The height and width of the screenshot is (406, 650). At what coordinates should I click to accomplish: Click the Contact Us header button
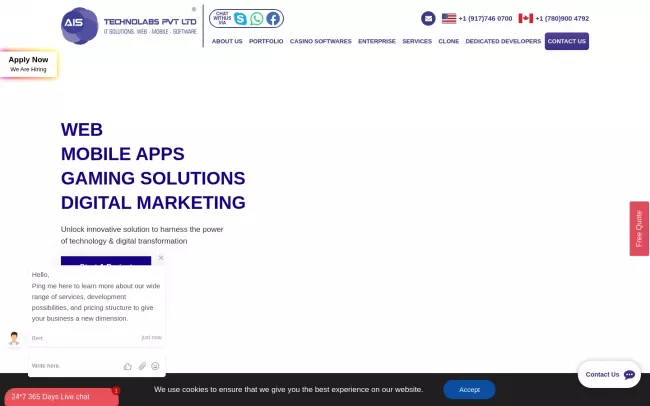567,41
